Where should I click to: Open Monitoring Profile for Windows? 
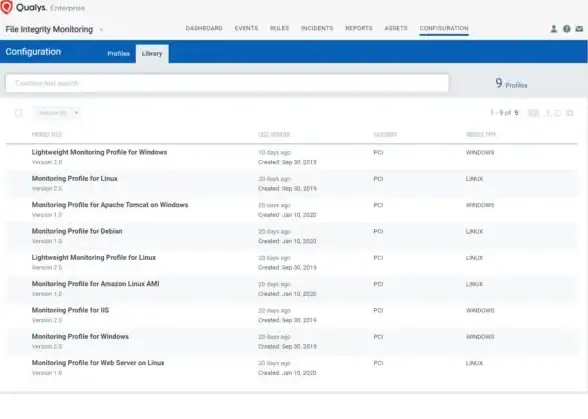(x=80, y=336)
